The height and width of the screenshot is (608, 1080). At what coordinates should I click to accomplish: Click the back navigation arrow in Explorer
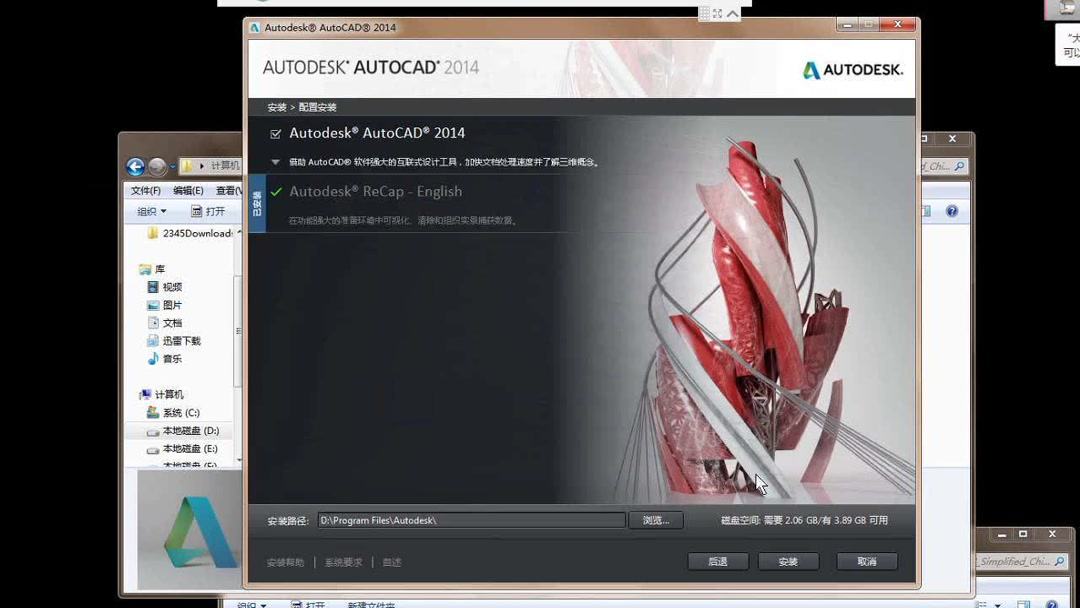click(x=134, y=166)
